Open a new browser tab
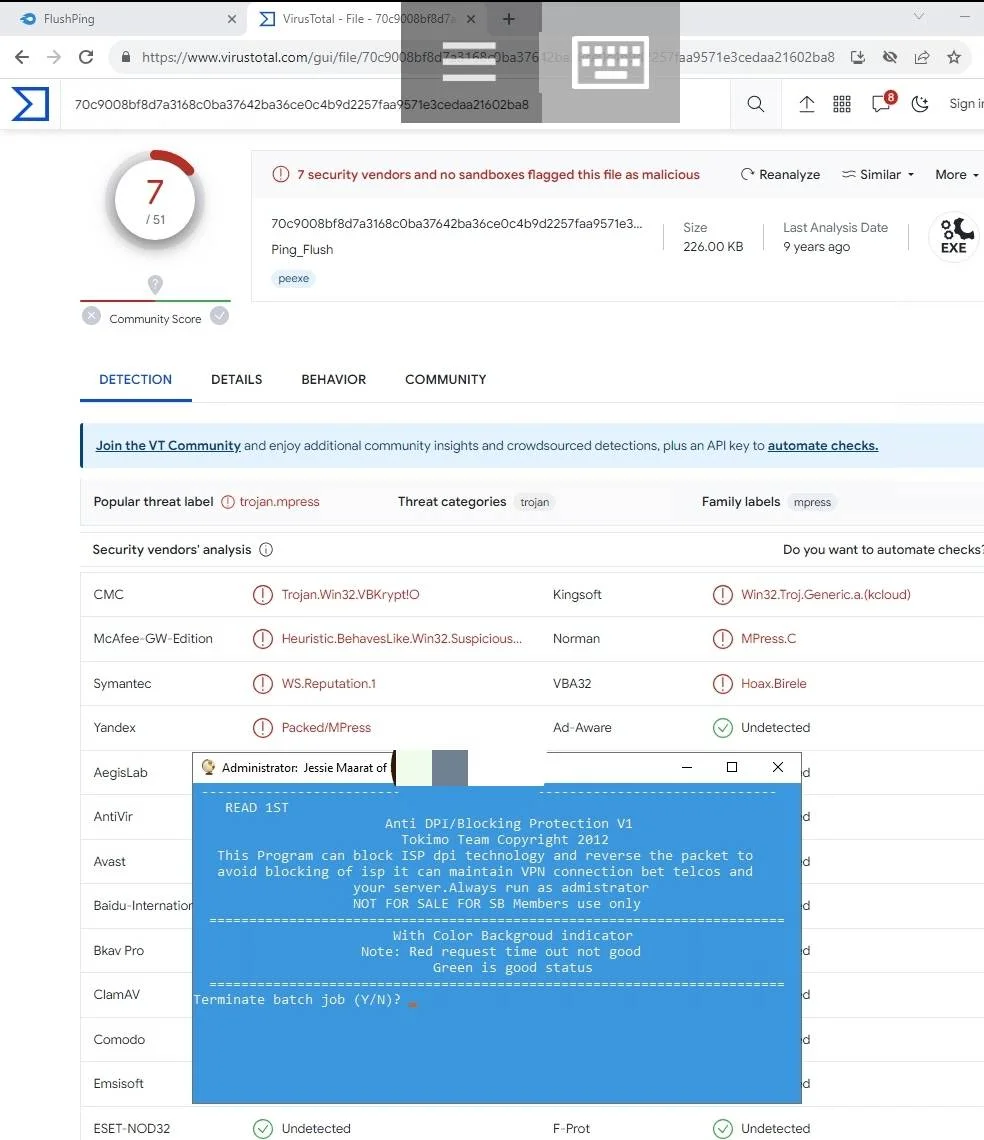 pyautogui.click(x=509, y=19)
